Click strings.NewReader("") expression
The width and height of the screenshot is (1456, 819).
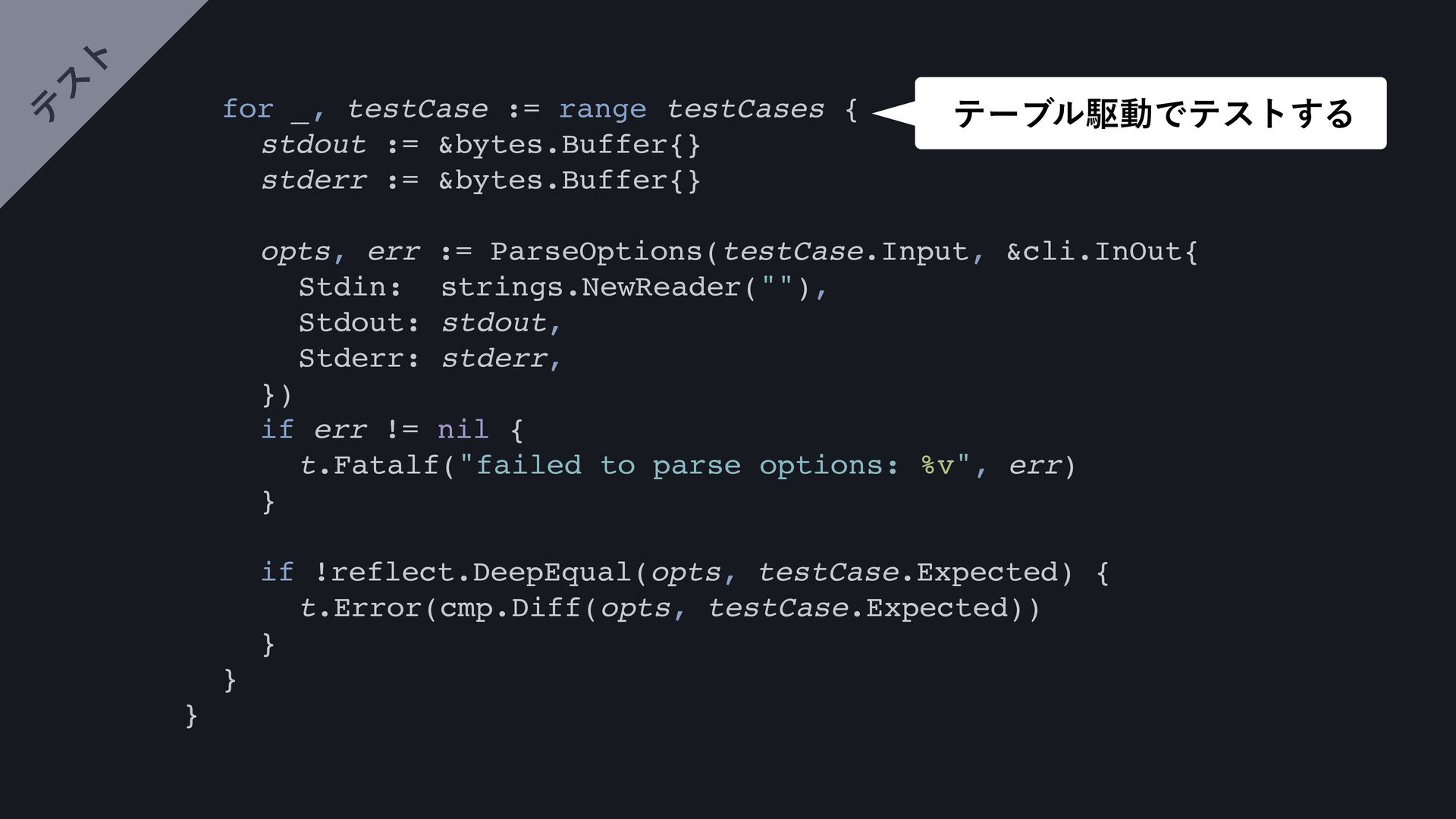pyautogui.click(x=625, y=287)
